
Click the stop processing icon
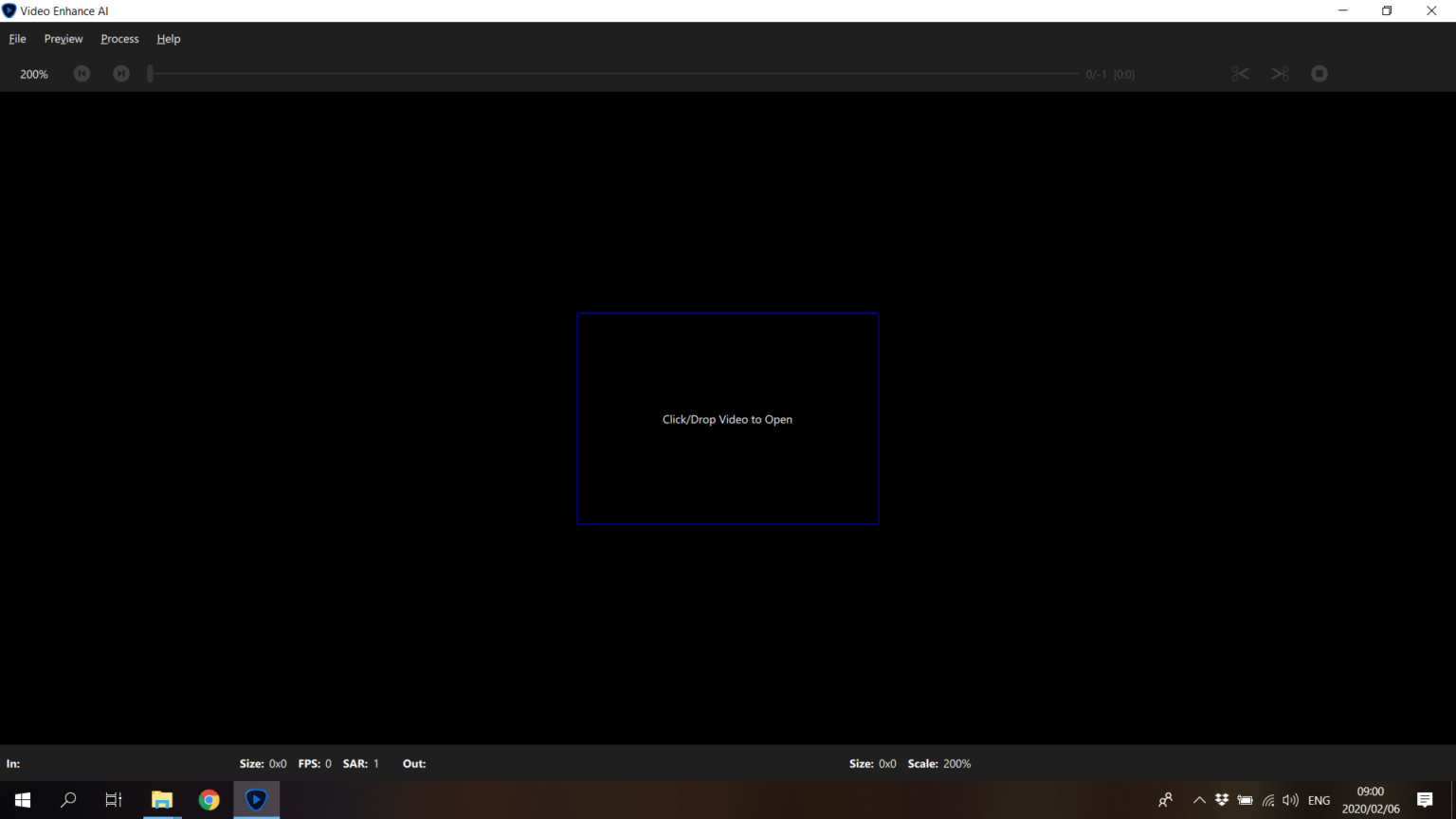1319,73
